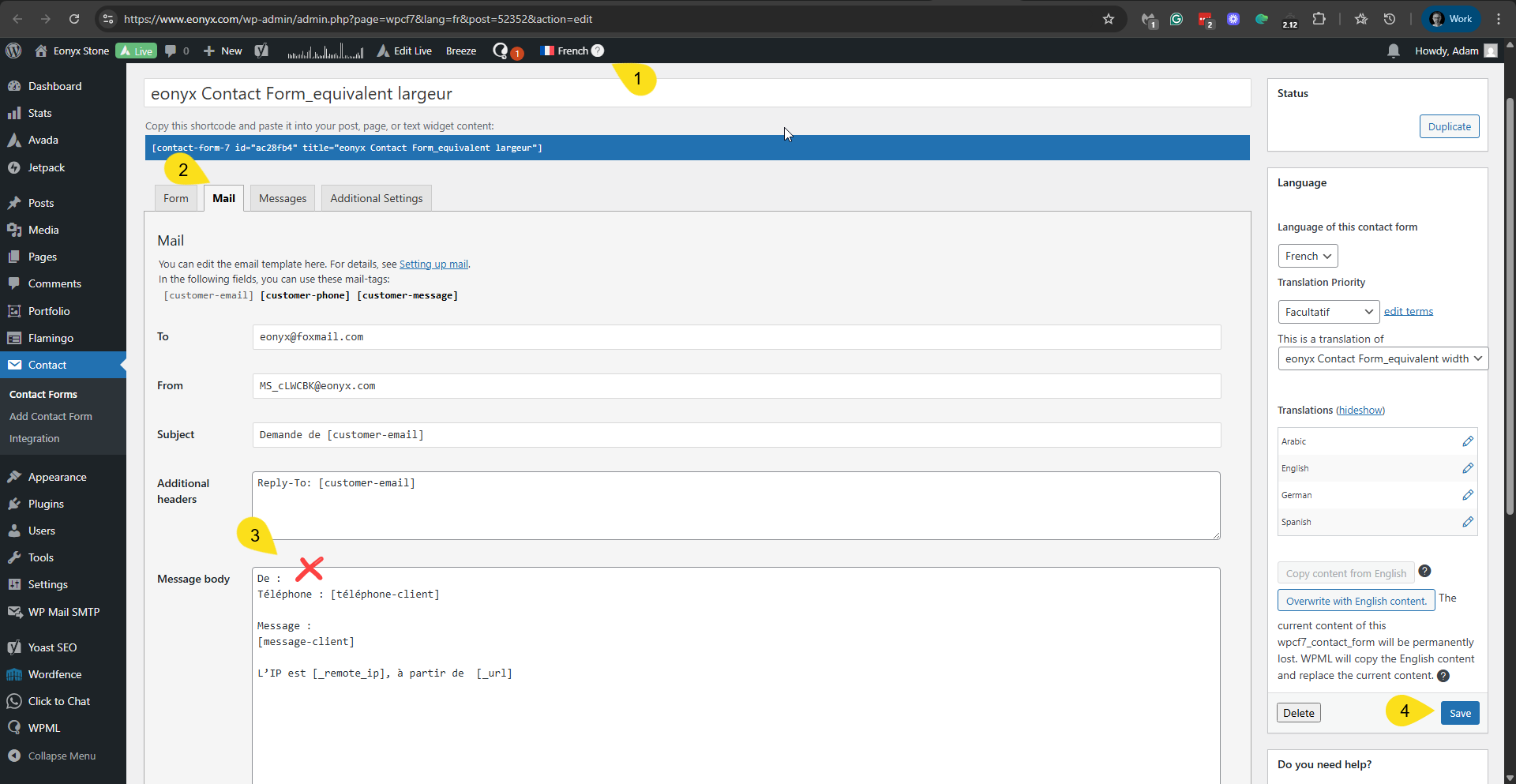The width and height of the screenshot is (1516, 784).
Task: Collapse the admin sidebar menu
Action: click(x=63, y=756)
